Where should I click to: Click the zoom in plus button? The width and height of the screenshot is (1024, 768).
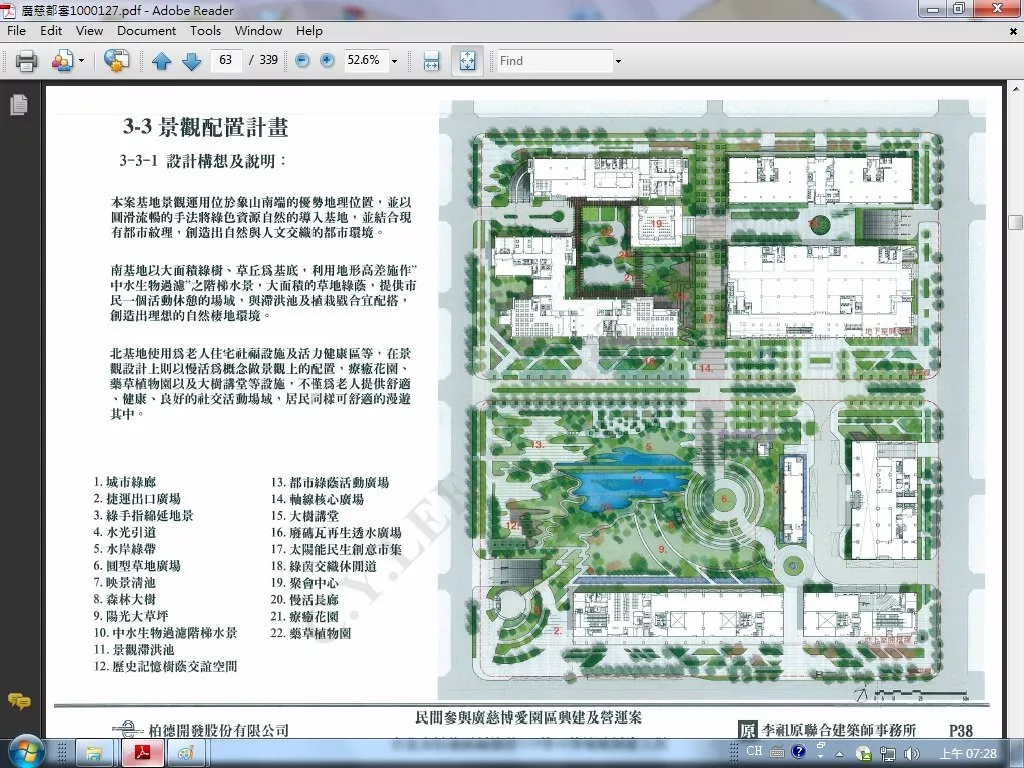pyautogui.click(x=327, y=60)
